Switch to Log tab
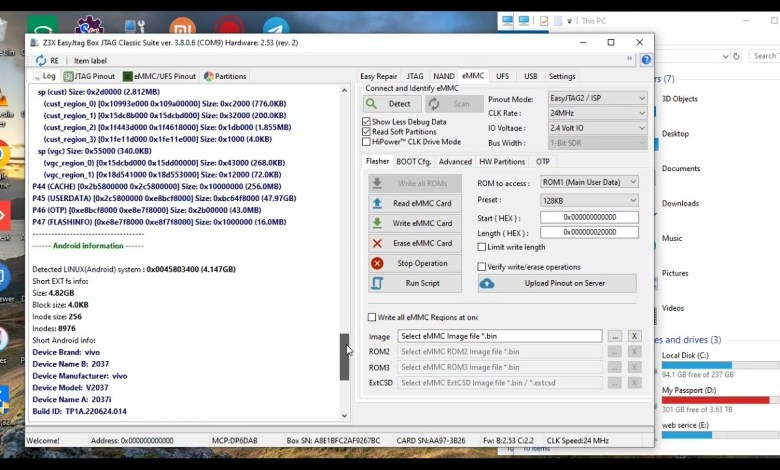This screenshot has width=780, height=470. pyautogui.click(x=44, y=76)
